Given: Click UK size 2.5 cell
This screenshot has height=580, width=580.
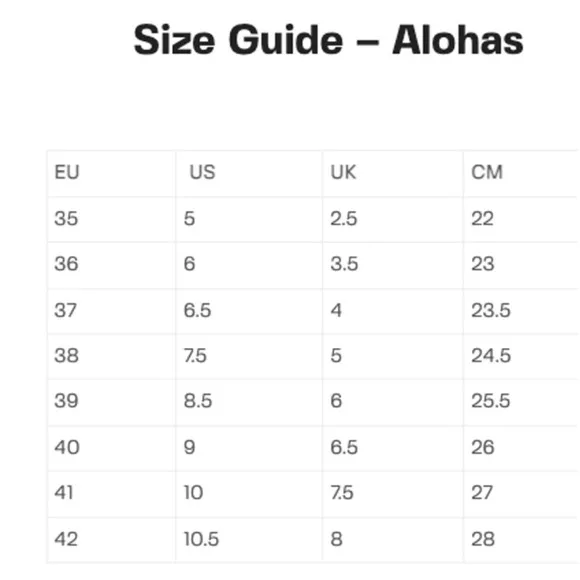Looking at the screenshot, I should [392, 219].
